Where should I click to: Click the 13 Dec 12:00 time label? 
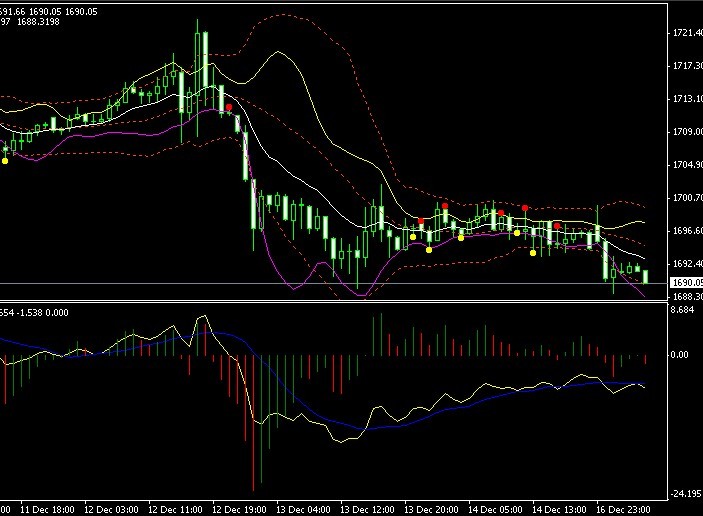click(x=367, y=510)
